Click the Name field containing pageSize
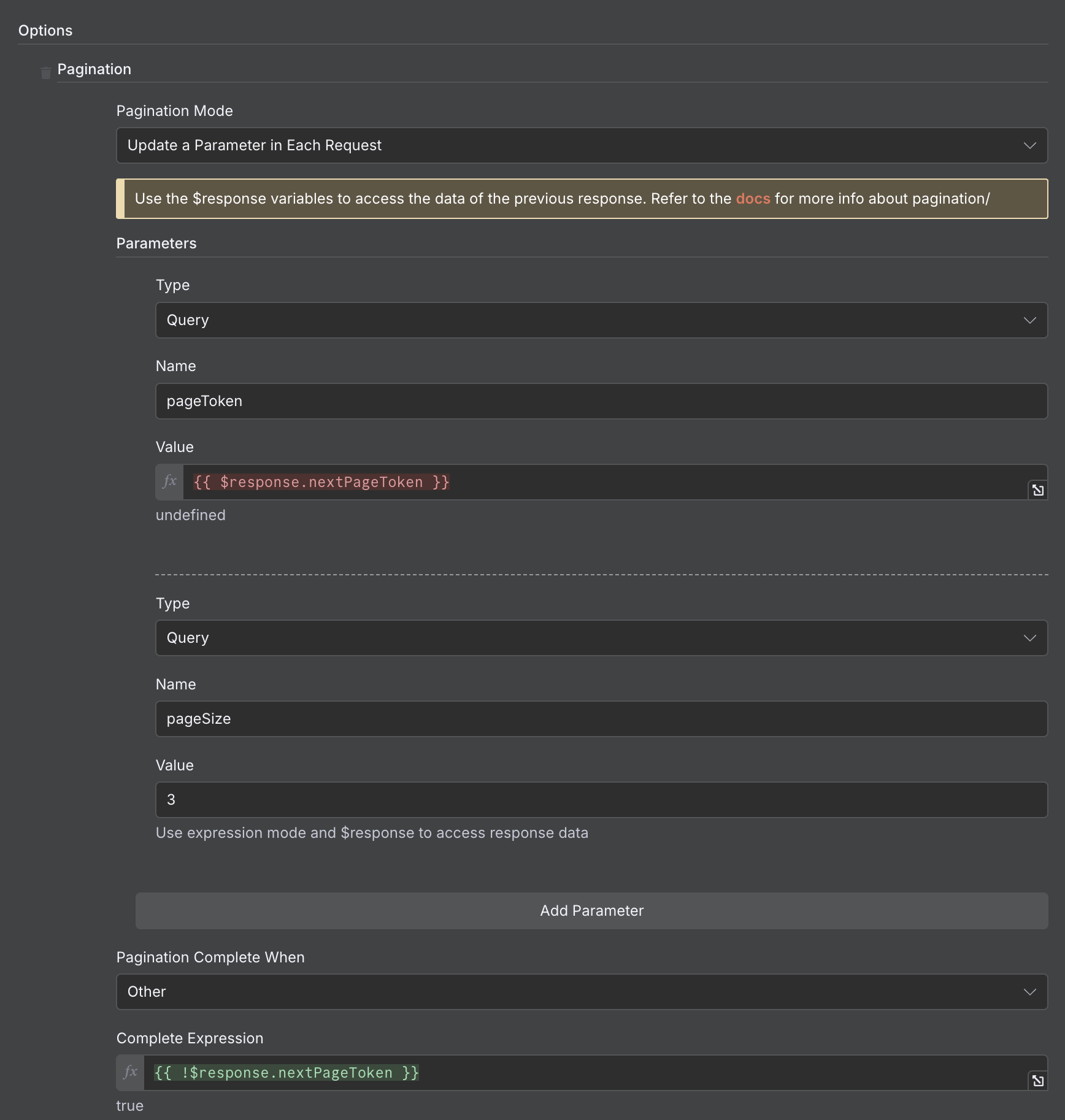The width and height of the screenshot is (1065, 1120). (601, 719)
